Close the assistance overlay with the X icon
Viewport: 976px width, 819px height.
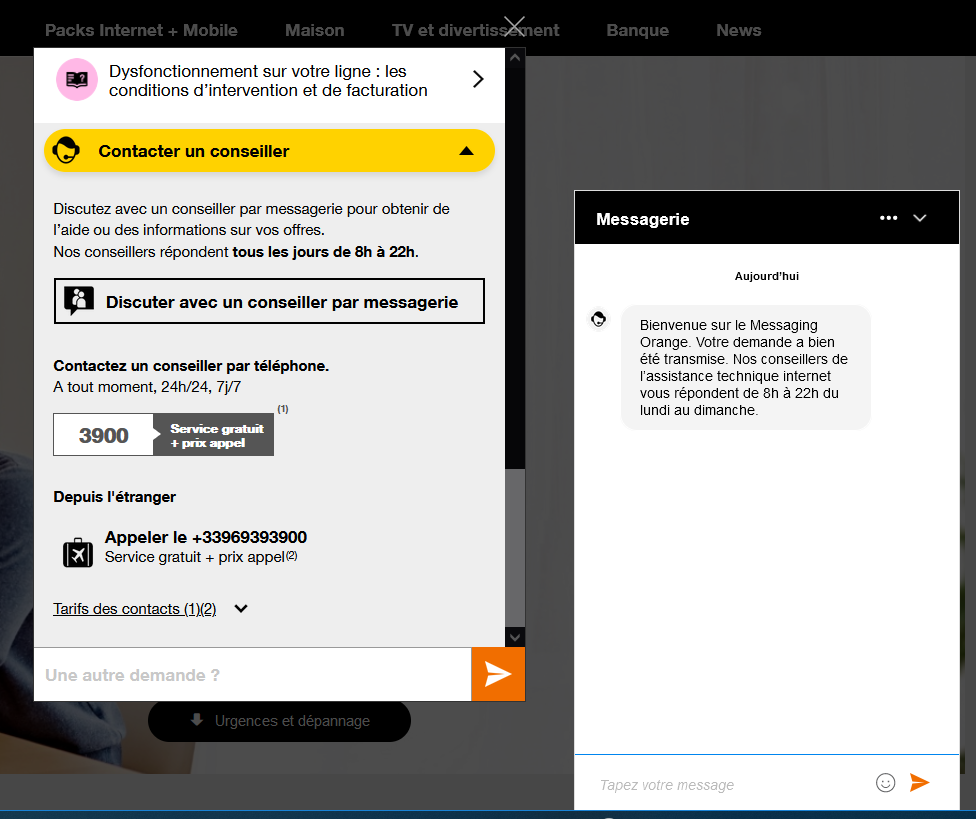(x=514, y=26)
